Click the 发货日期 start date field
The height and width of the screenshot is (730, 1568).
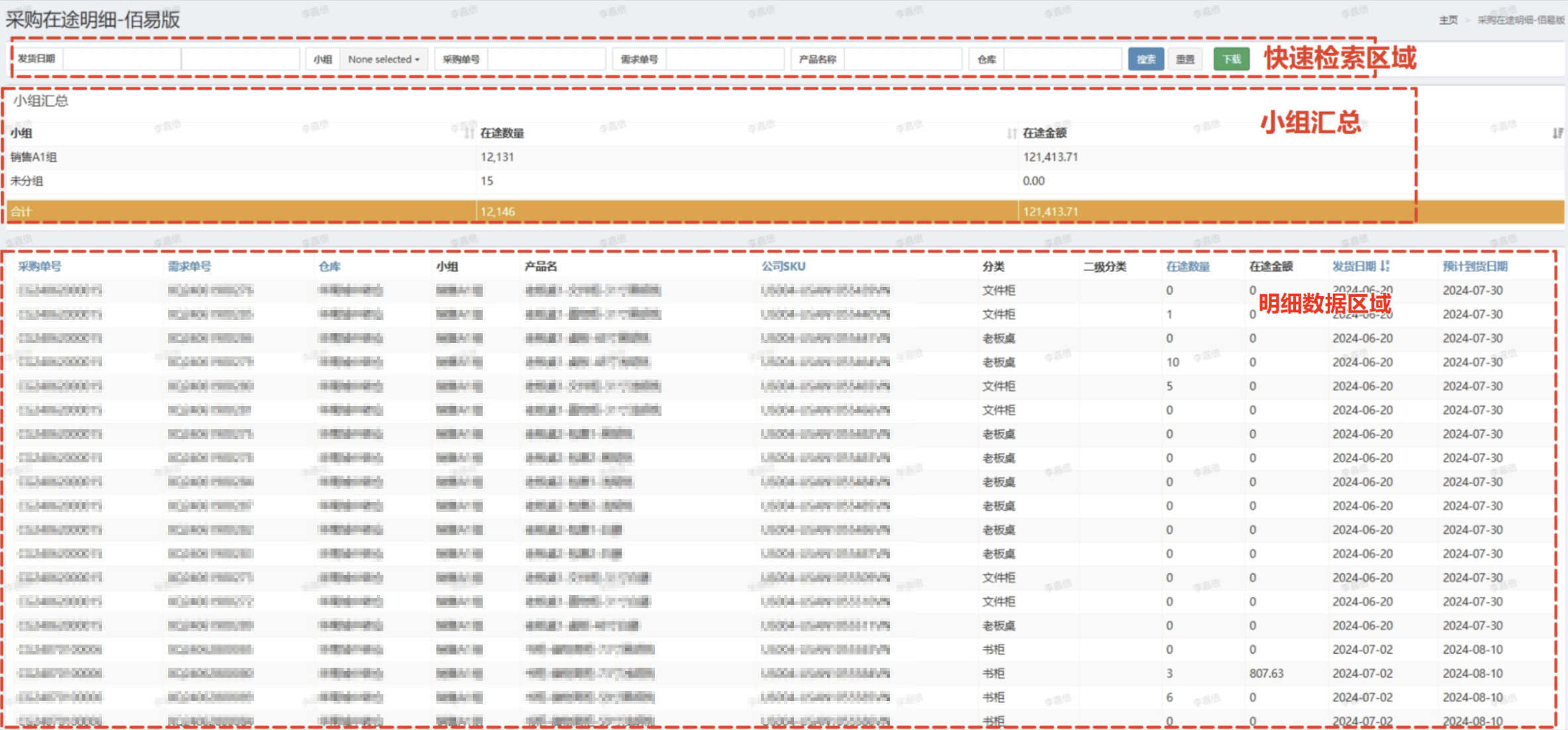[x=122, y=59]
